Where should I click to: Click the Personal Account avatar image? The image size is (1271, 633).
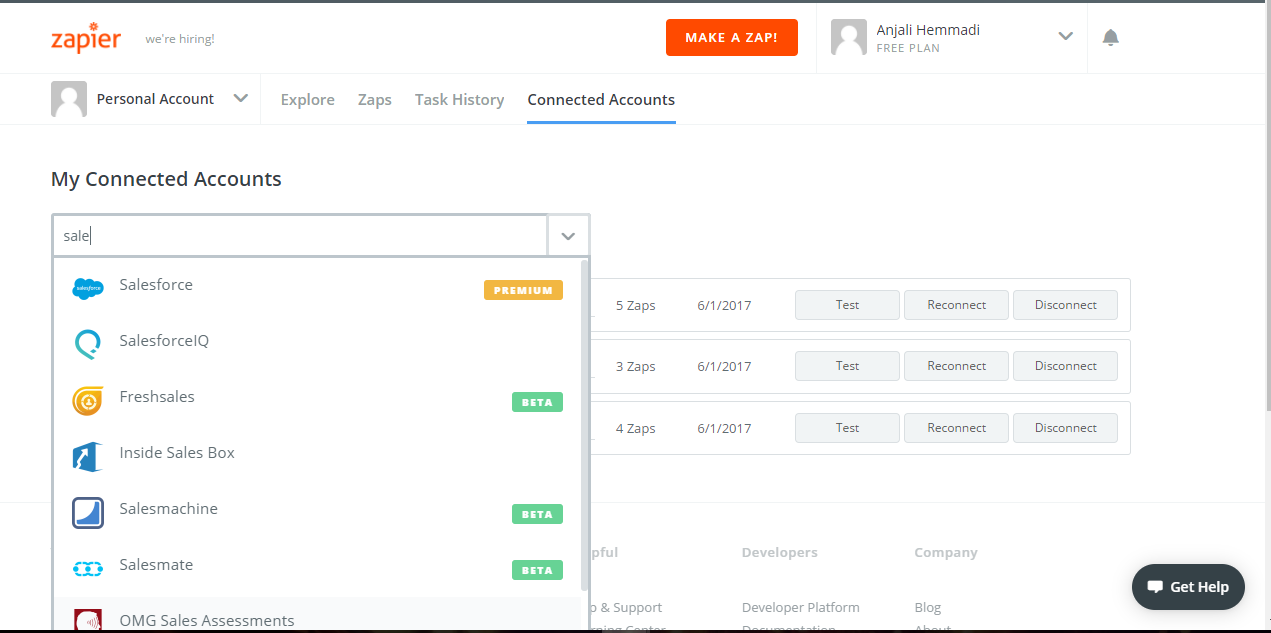[x=69, y=99]
